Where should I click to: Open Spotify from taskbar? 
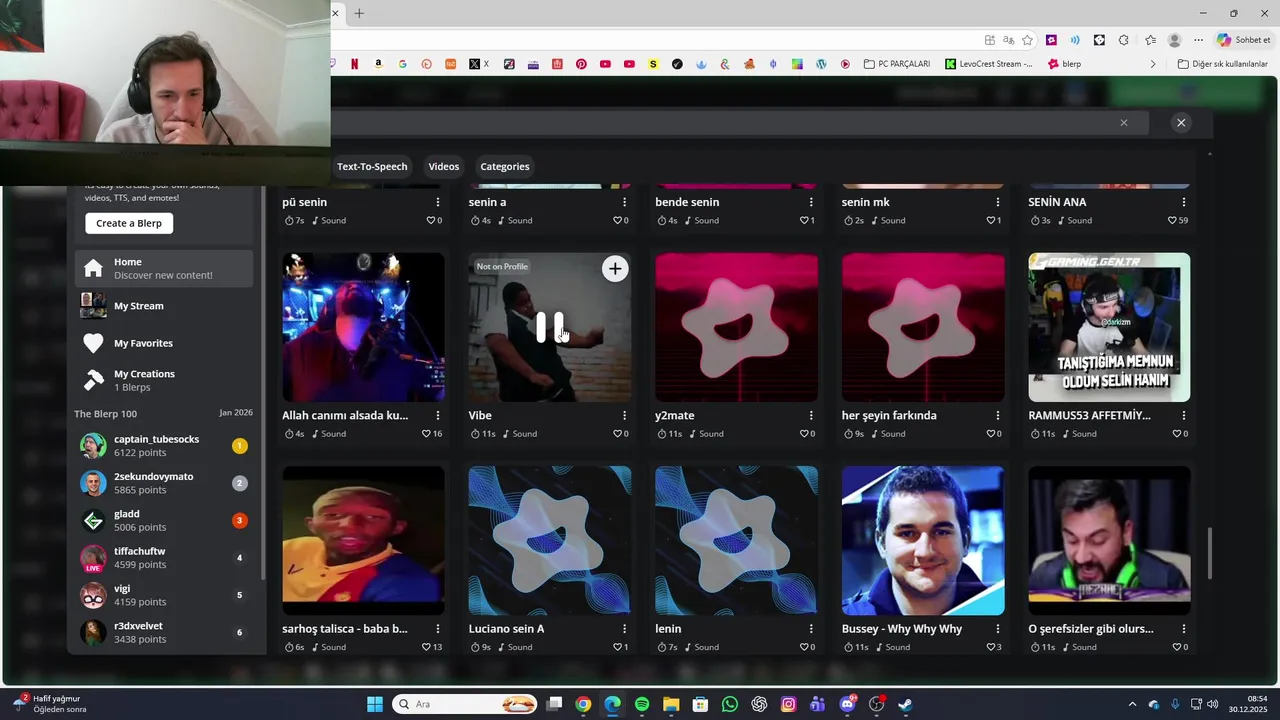click(642, 704)
